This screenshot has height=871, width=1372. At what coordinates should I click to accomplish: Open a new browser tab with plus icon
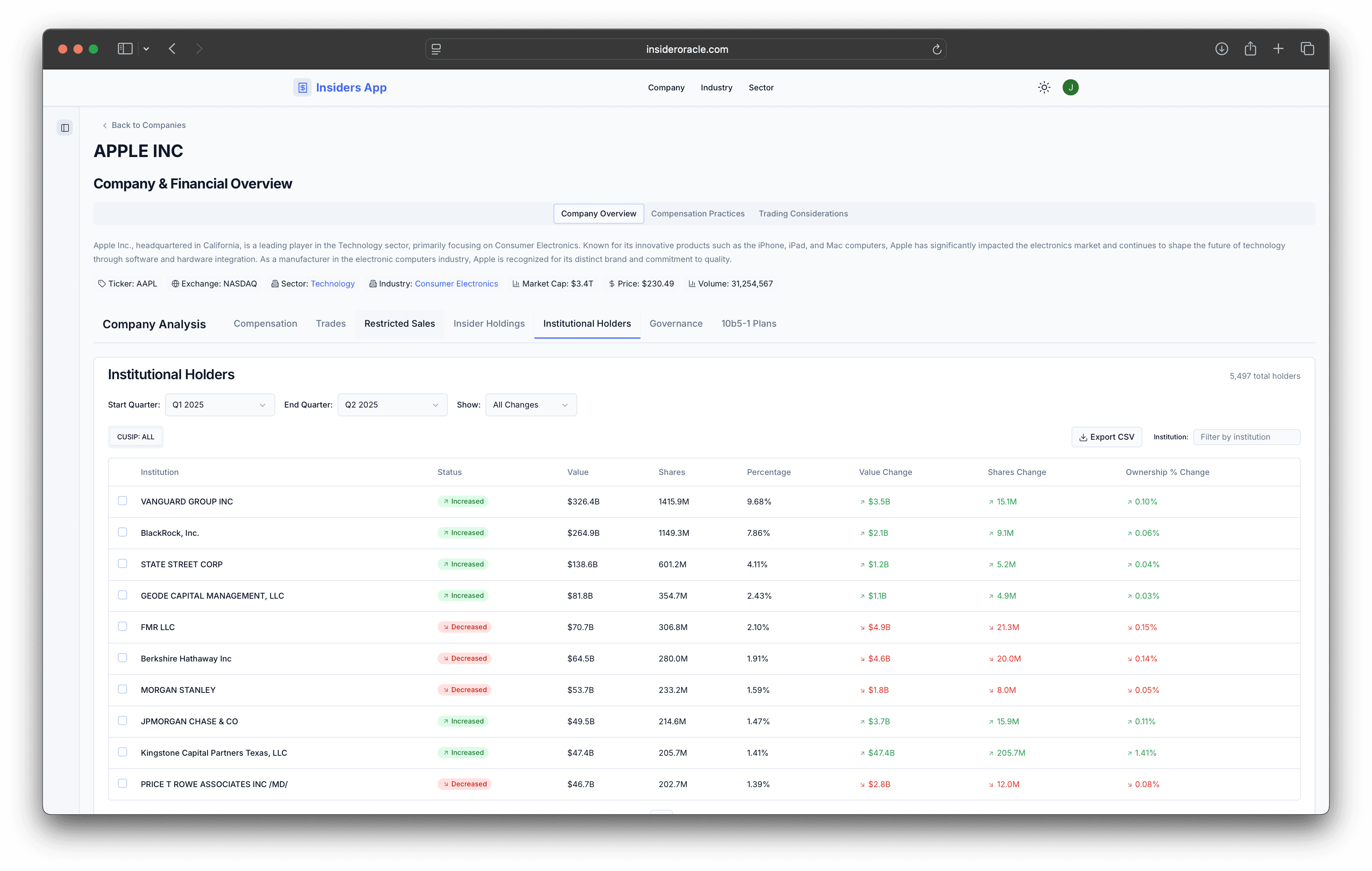pos(1278,49)
